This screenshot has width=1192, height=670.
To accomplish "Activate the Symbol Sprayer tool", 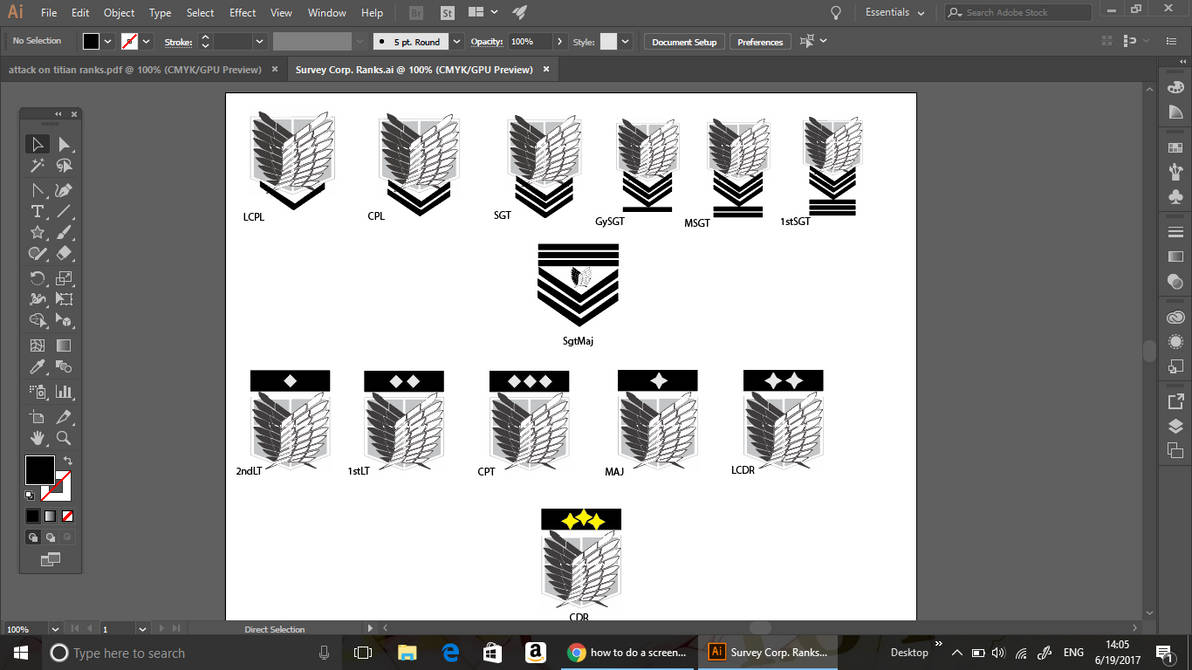I will click(36, 392).
